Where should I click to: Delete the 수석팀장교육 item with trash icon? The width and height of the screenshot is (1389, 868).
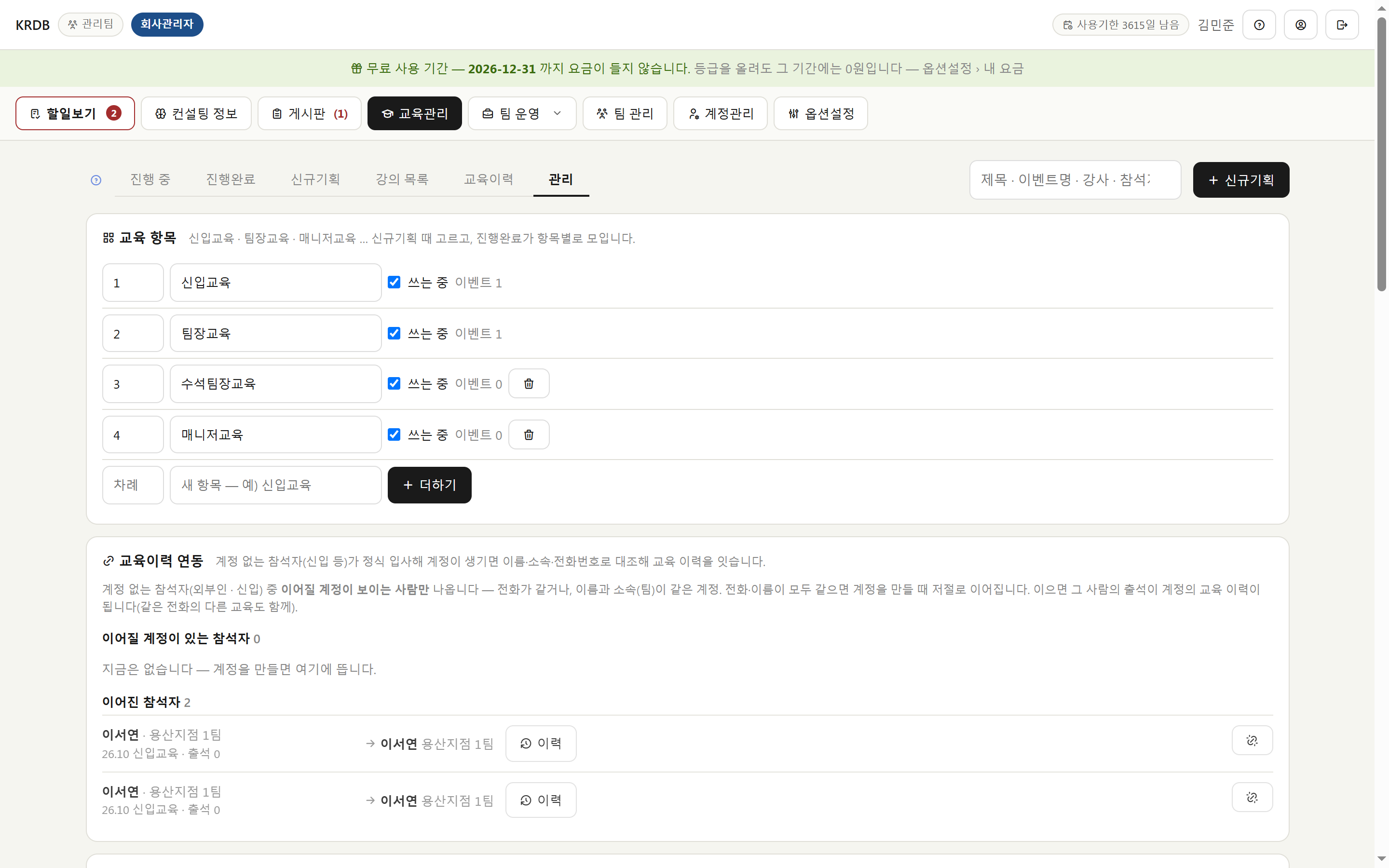[x=529, y=383]
